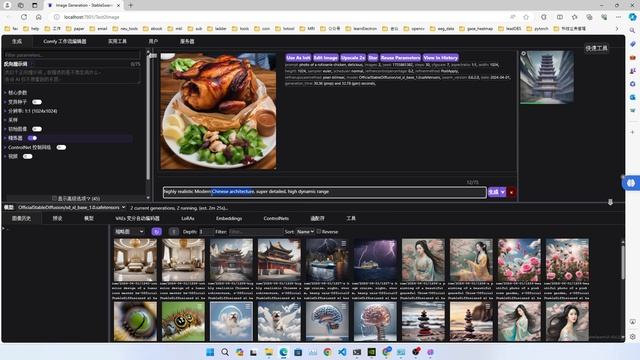Click the favorites star in address bar

(526, 17)
